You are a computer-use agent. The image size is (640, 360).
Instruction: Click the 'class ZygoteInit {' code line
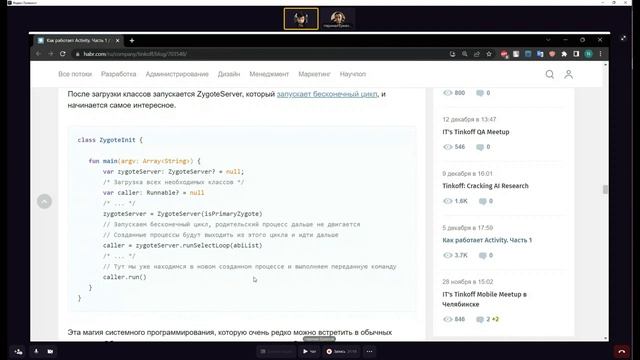[x=110, y=140]
